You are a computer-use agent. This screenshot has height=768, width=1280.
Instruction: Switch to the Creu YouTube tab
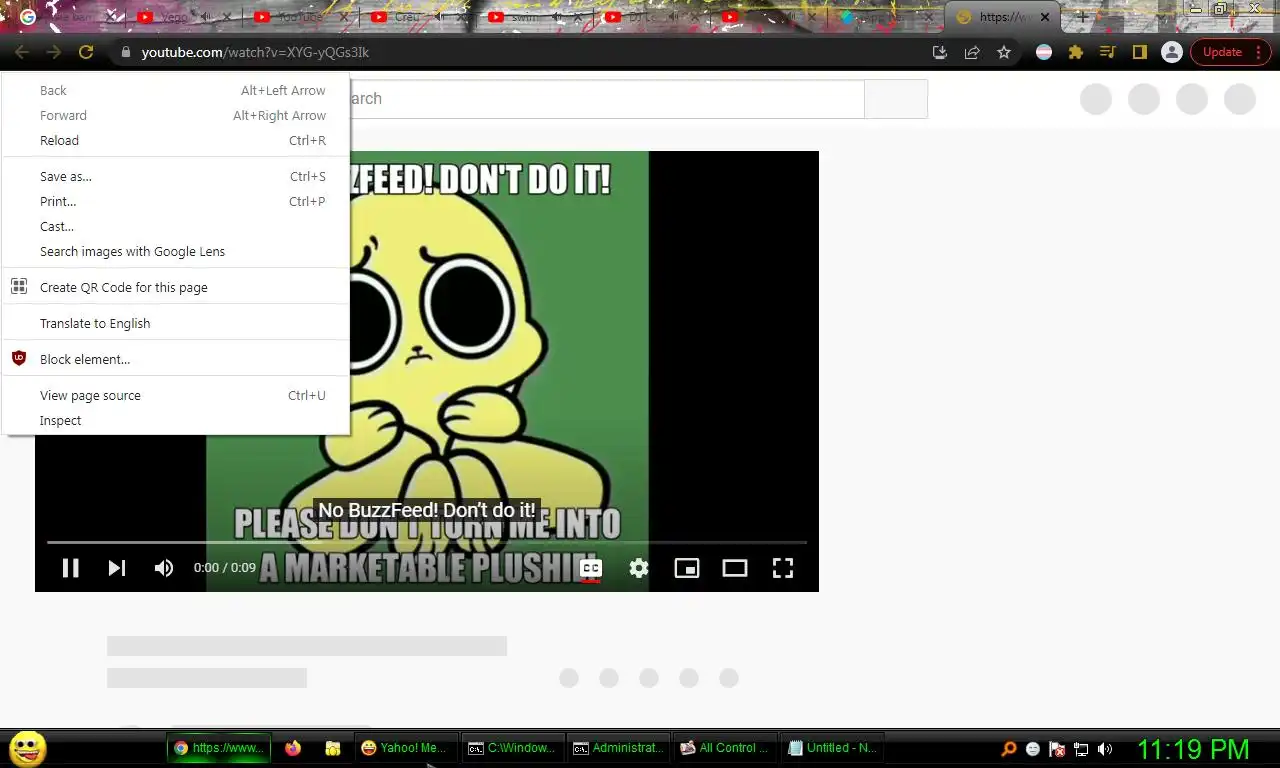[417, 17]
